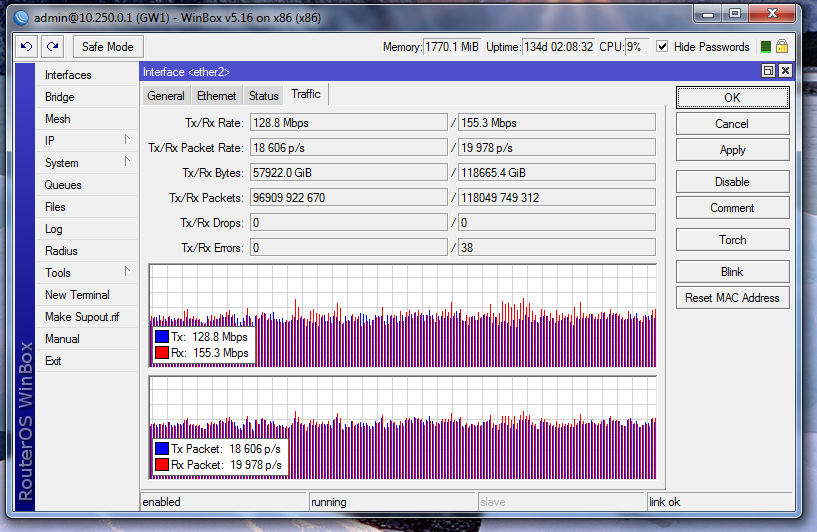The width and height of the screenshot is (817, 532).
Task: Click the Memory value 1770.1 MiB
Action: [452, 47]
